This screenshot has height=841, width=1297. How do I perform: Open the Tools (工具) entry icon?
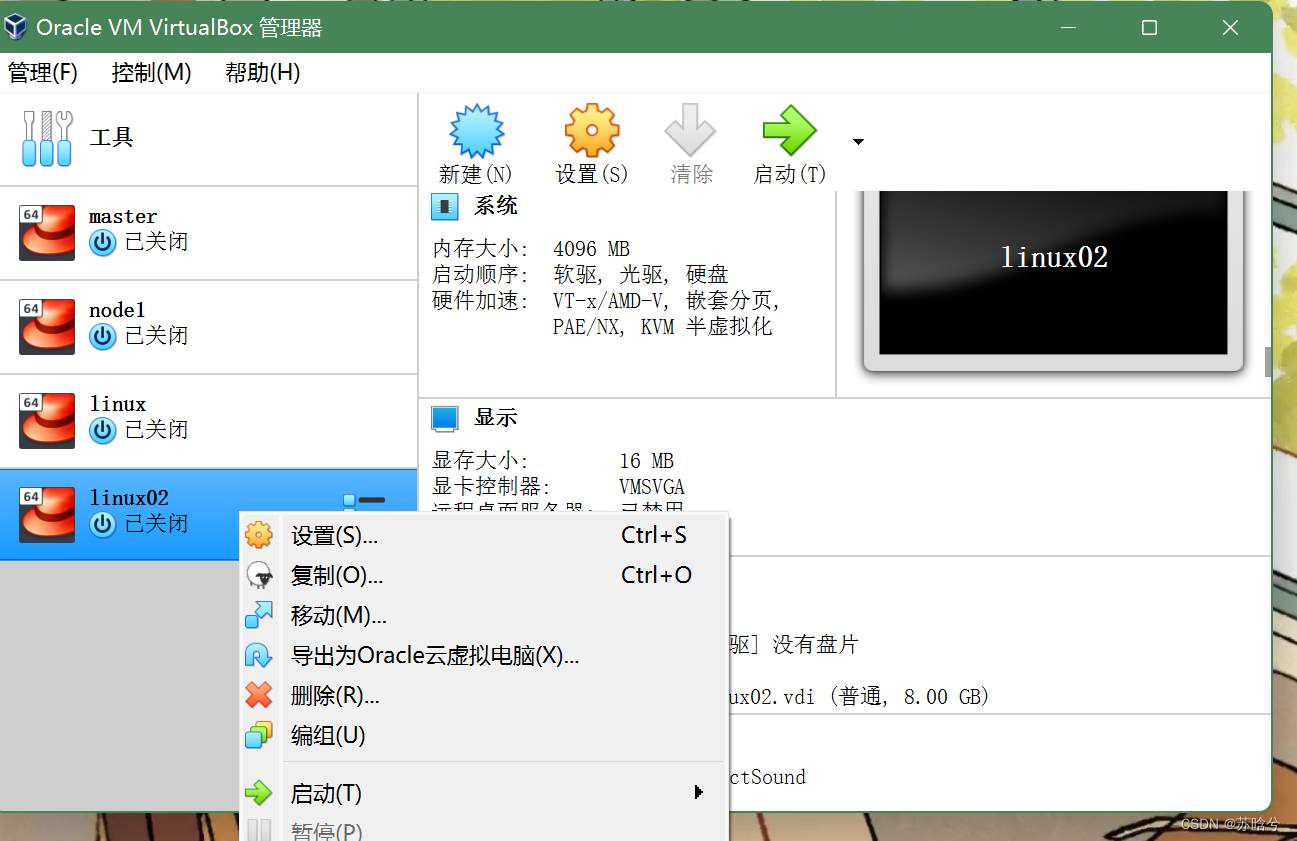(x=47, y=138)
